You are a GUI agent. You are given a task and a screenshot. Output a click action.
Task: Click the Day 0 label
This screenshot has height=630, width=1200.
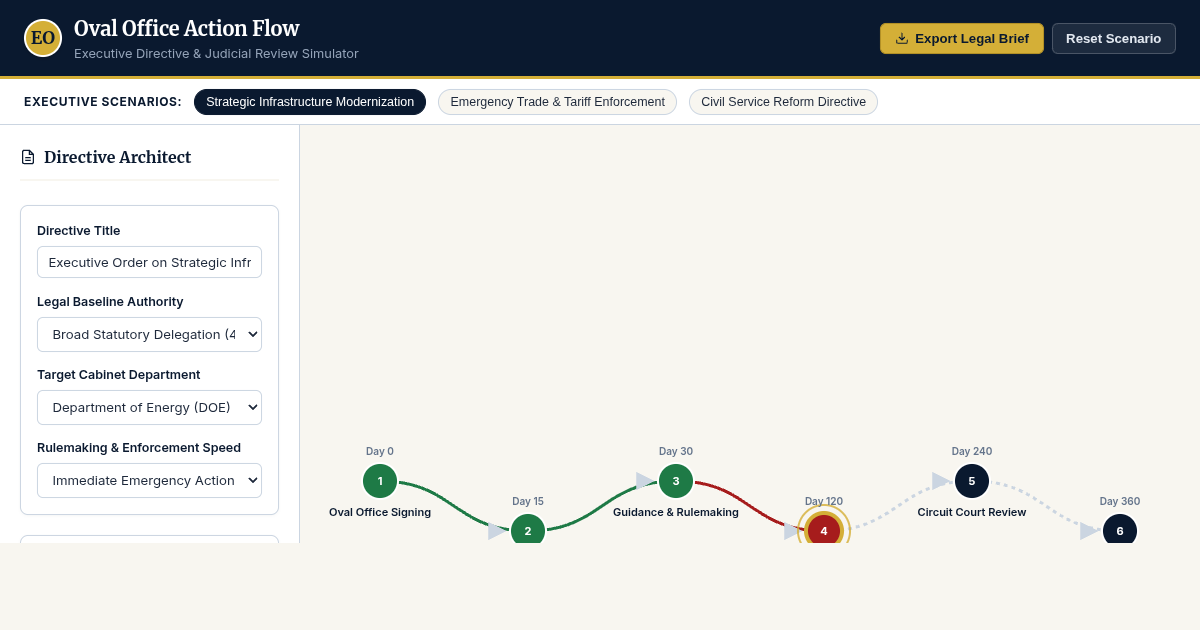coord(380,451)
